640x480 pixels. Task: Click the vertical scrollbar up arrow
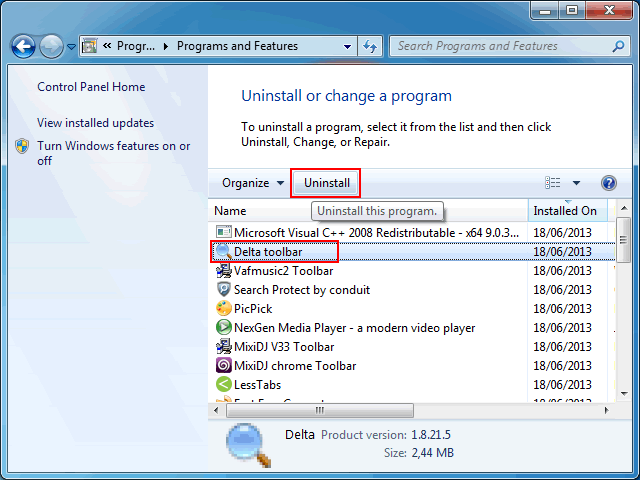(624, 209)
